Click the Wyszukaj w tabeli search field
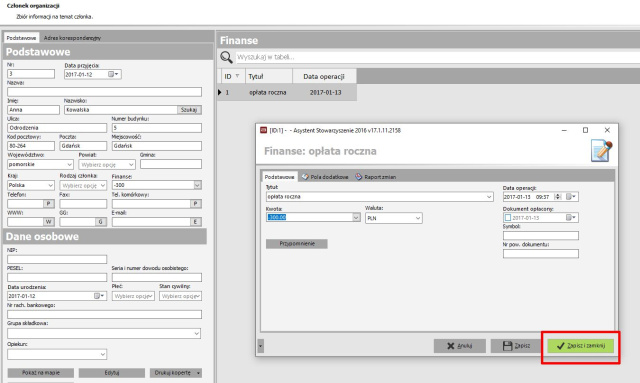This screenshot has width=640, height=383. pos(438,57)
